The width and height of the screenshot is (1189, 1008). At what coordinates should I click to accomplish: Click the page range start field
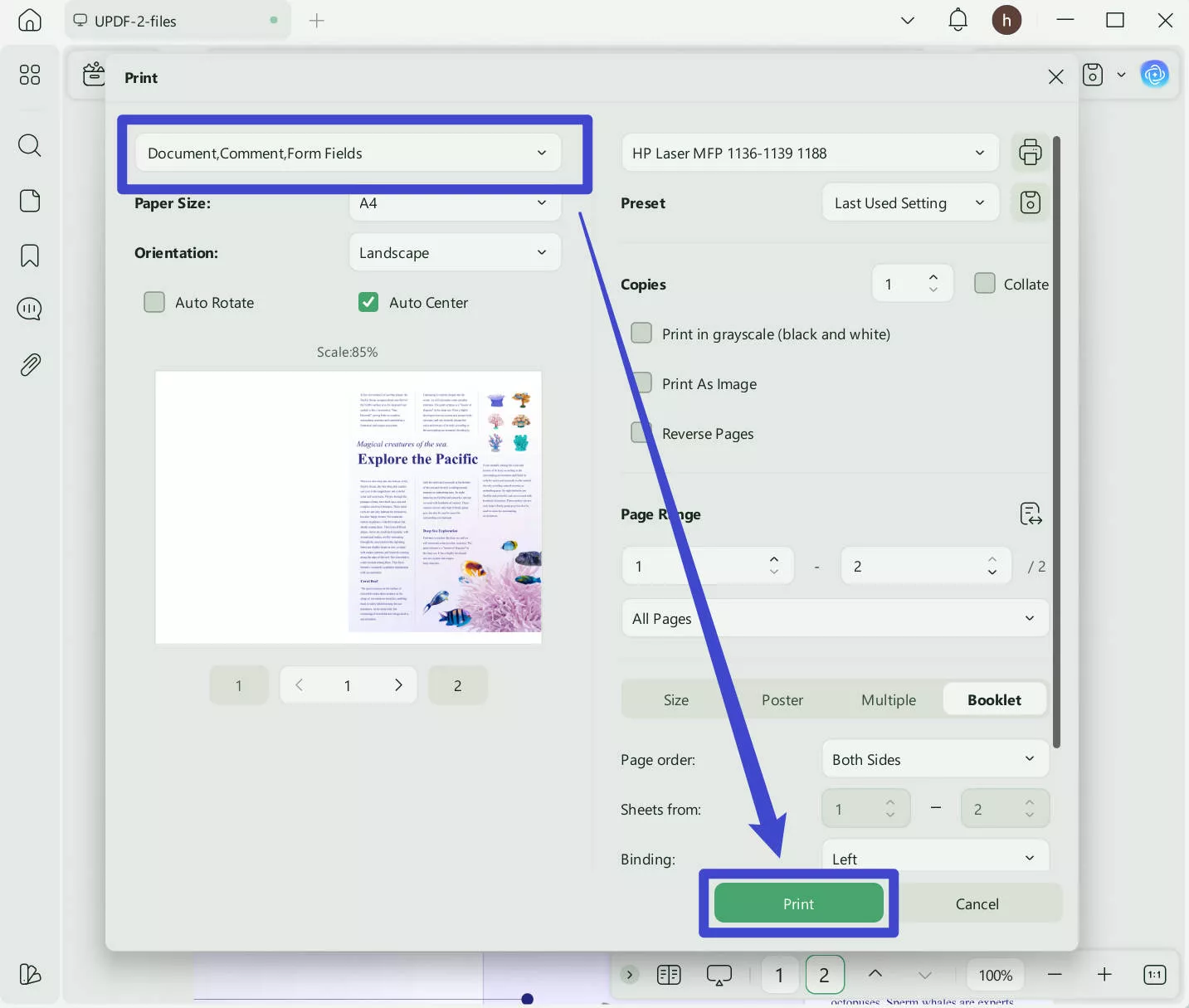coord(708,566)
